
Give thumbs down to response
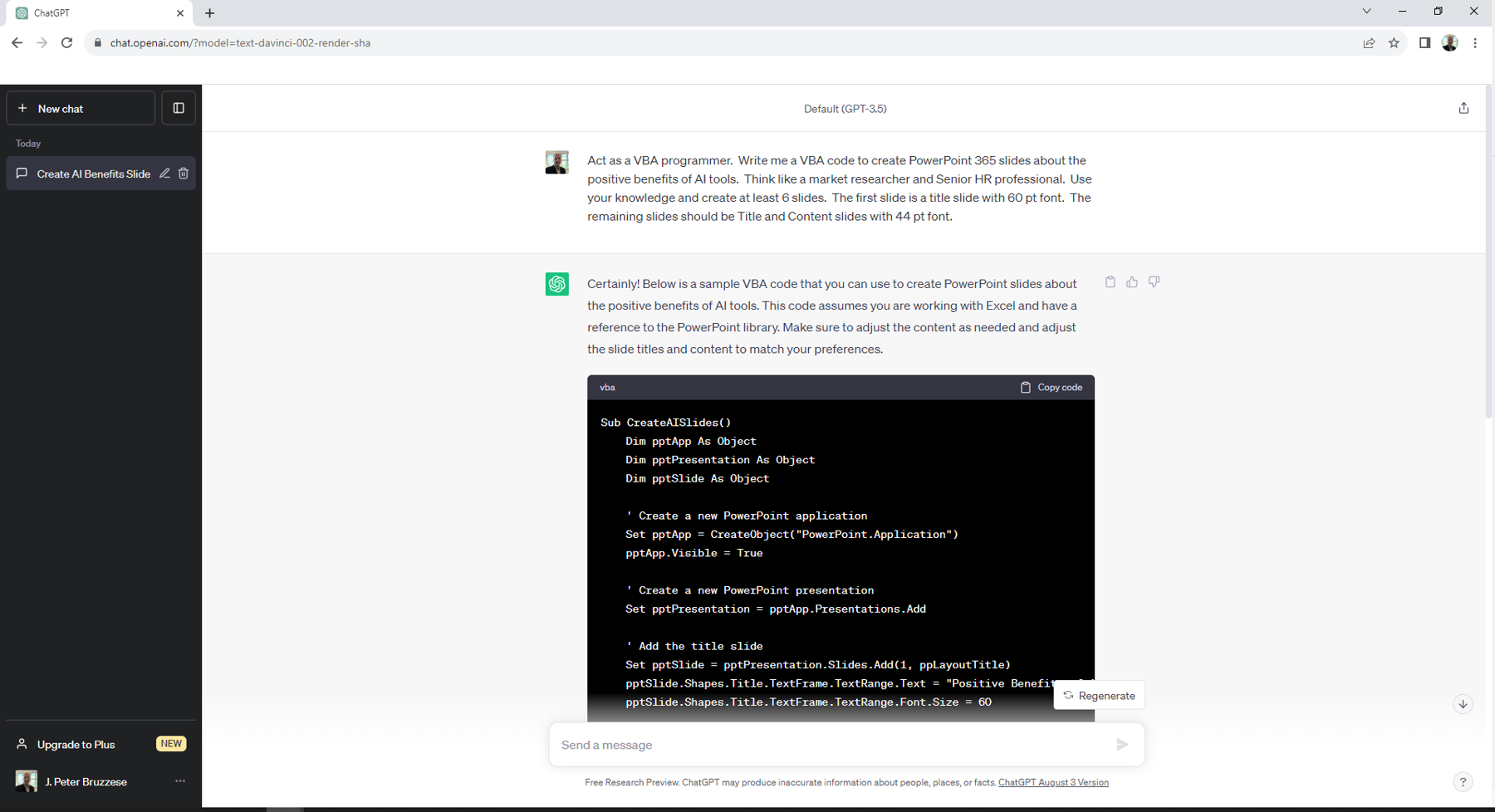pos(1154,282)
